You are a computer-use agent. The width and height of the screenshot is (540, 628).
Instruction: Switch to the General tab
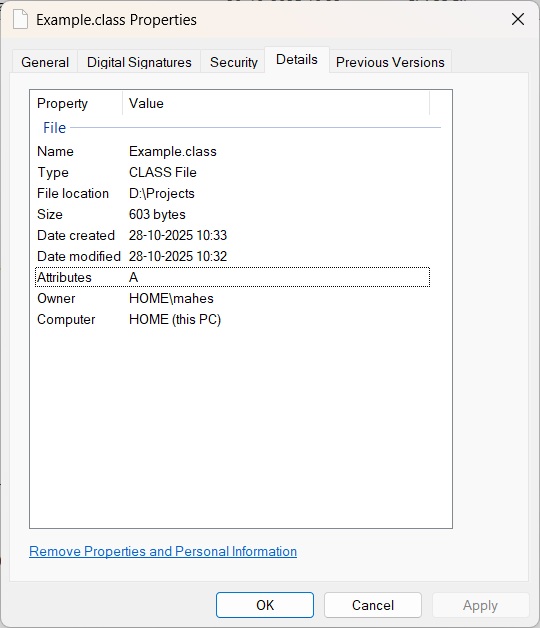pos(45,62)
